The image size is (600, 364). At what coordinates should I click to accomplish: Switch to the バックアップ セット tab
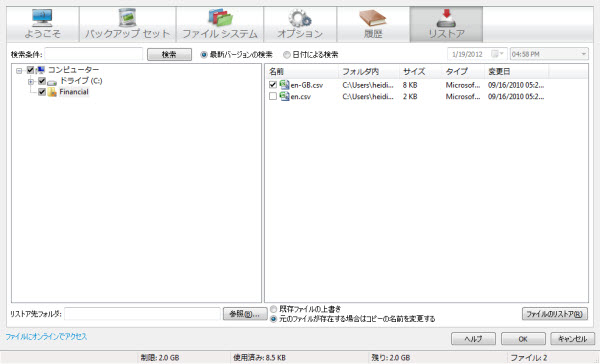click(127, 24)
